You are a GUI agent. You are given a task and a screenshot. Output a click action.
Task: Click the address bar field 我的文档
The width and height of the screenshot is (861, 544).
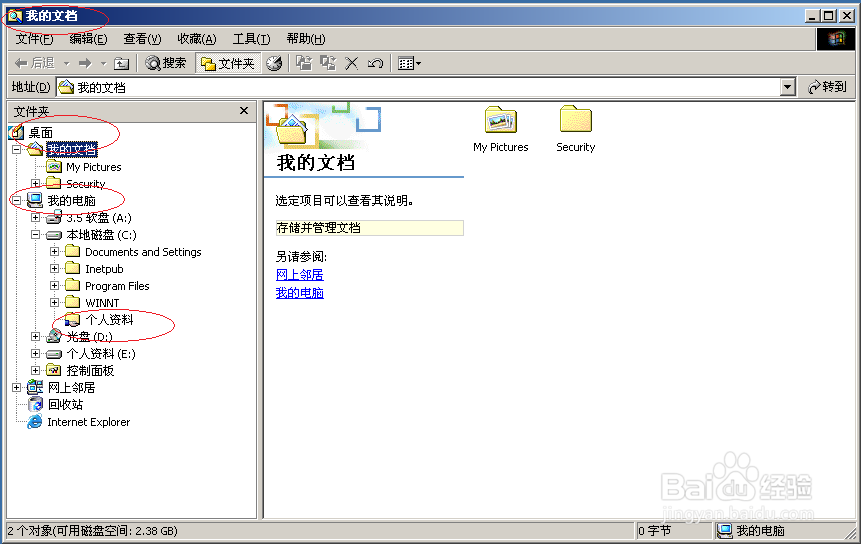[x=419, y=87]
